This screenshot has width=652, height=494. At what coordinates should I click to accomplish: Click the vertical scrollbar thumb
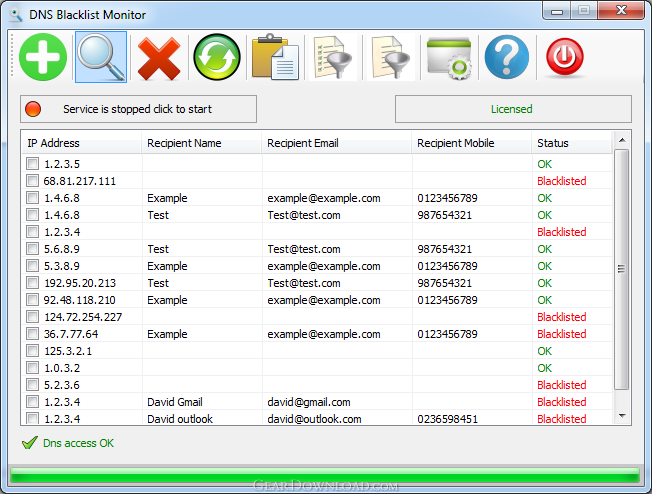[x=622, y=269]
